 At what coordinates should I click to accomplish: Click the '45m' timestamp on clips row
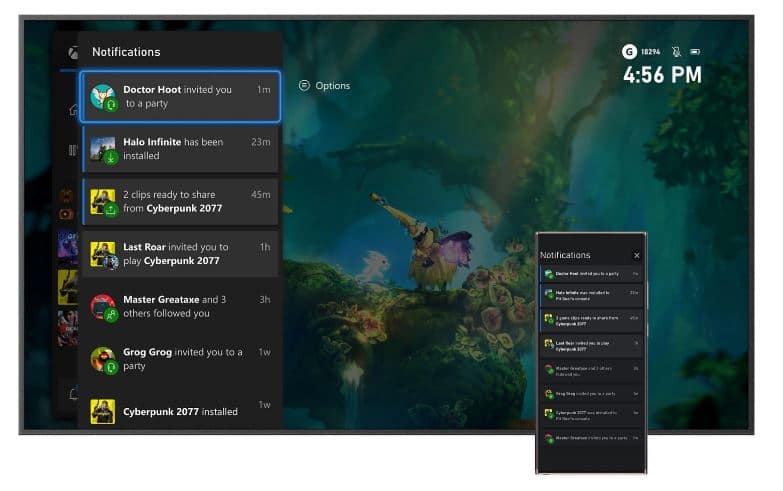tap(261, 194)
